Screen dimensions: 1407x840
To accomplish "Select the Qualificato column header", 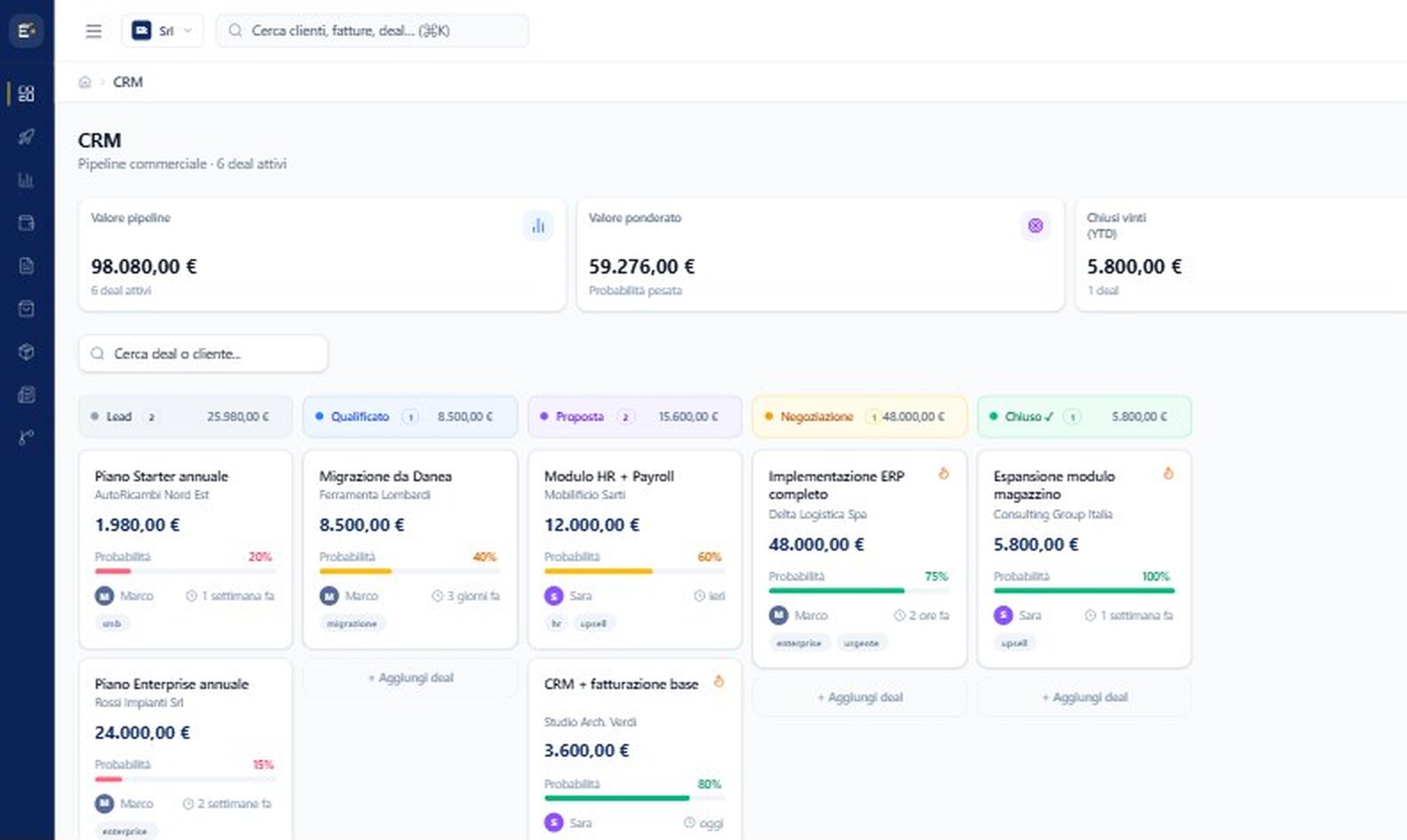I will [409, 416].
